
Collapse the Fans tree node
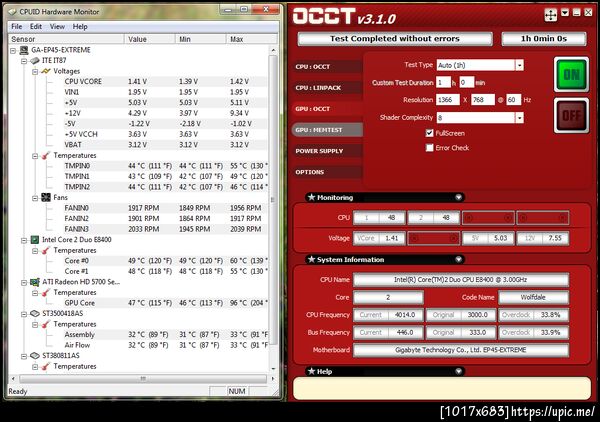pyautogui.click(x=35, y=198)
